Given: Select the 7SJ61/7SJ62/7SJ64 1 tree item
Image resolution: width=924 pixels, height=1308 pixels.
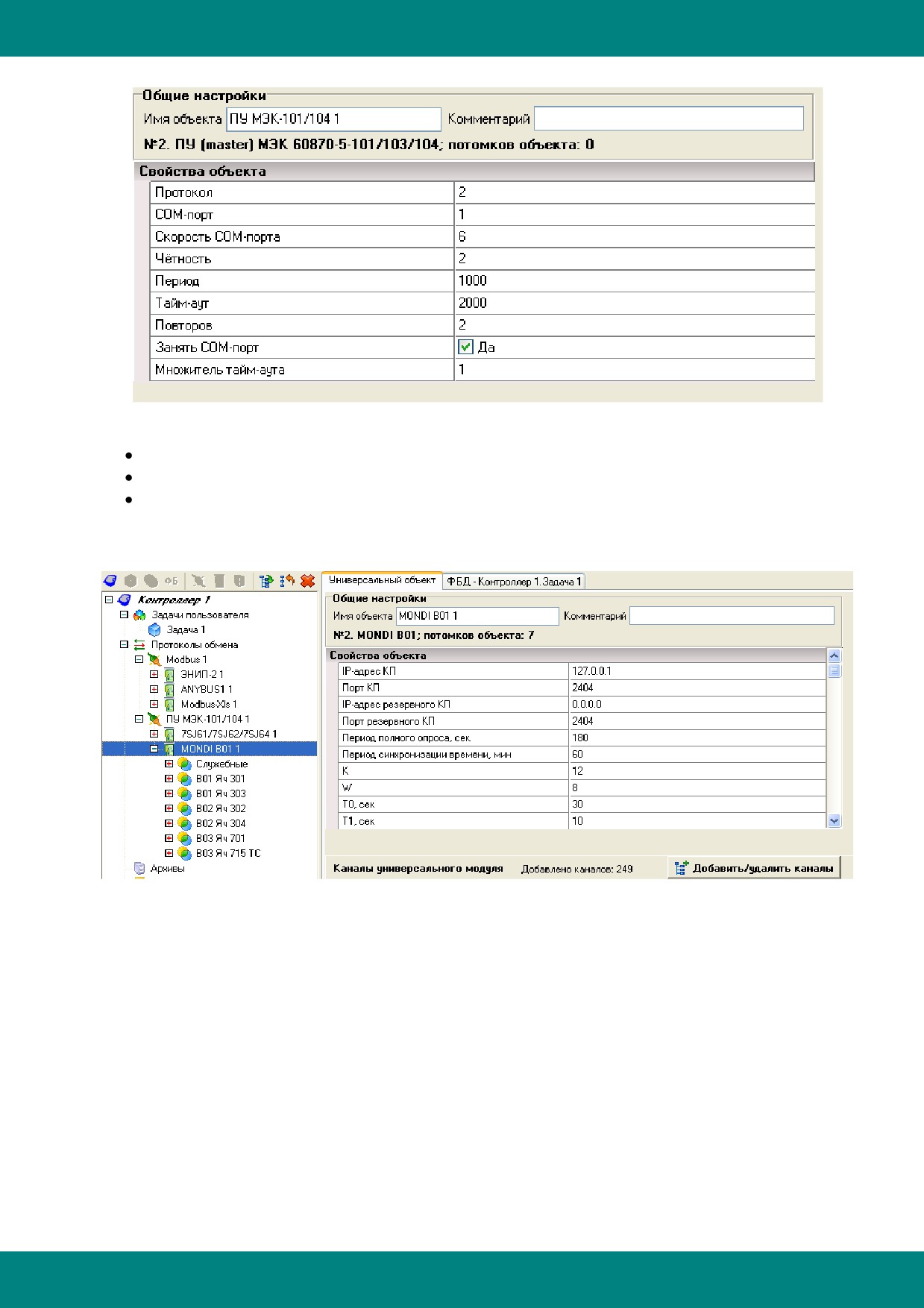Looking at the screenshot, I should click(x=229, y=735).
